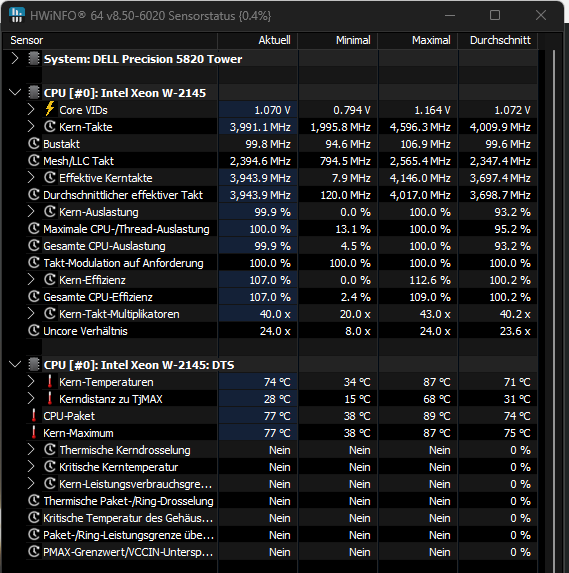Click the clock icon beside Kern-Takte
This screenshot has width=569, height=573.
click(50, 126)
